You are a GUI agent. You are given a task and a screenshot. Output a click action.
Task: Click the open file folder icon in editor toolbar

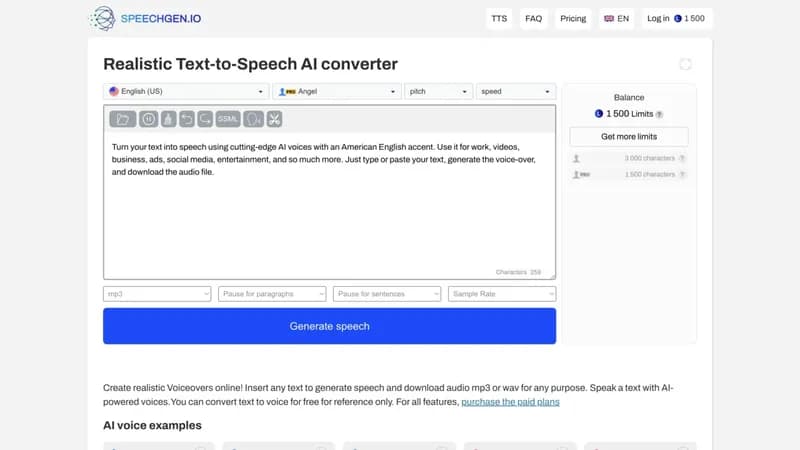coord(122,119)
